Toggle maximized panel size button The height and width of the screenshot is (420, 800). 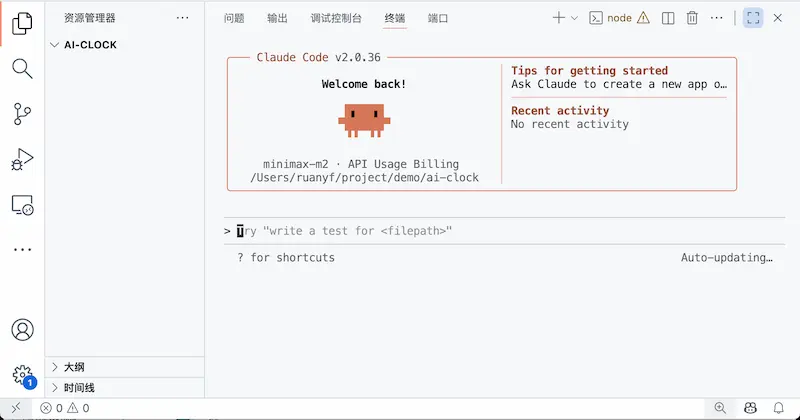[752, 18]
